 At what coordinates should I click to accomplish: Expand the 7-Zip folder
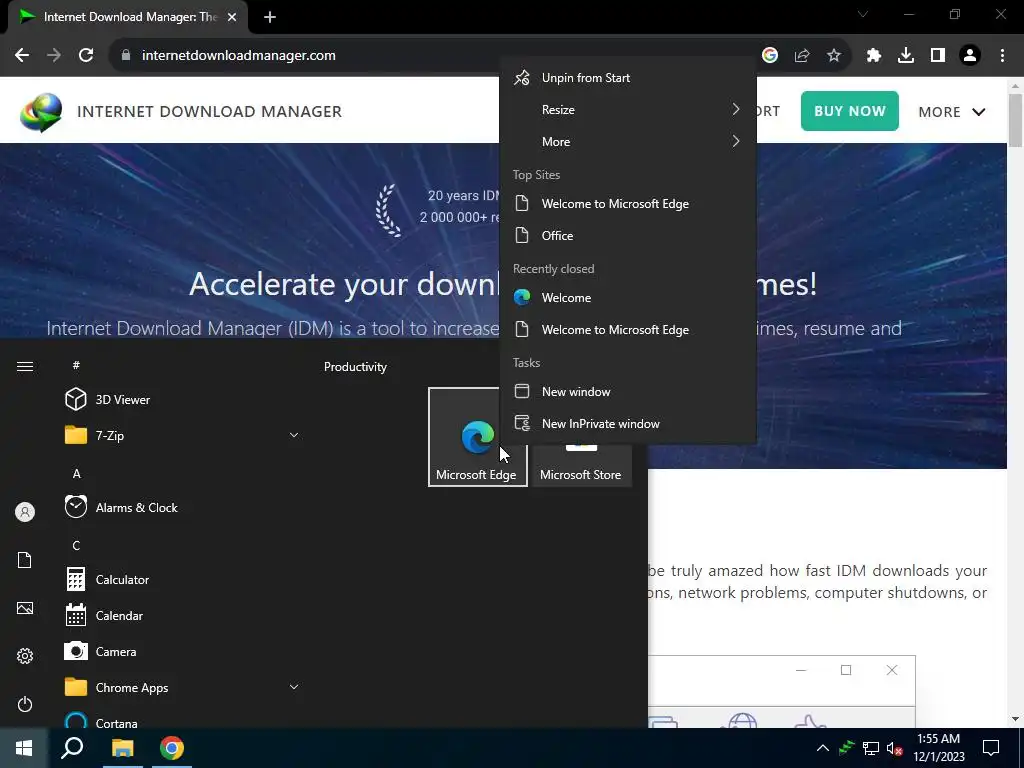(181, 436)
